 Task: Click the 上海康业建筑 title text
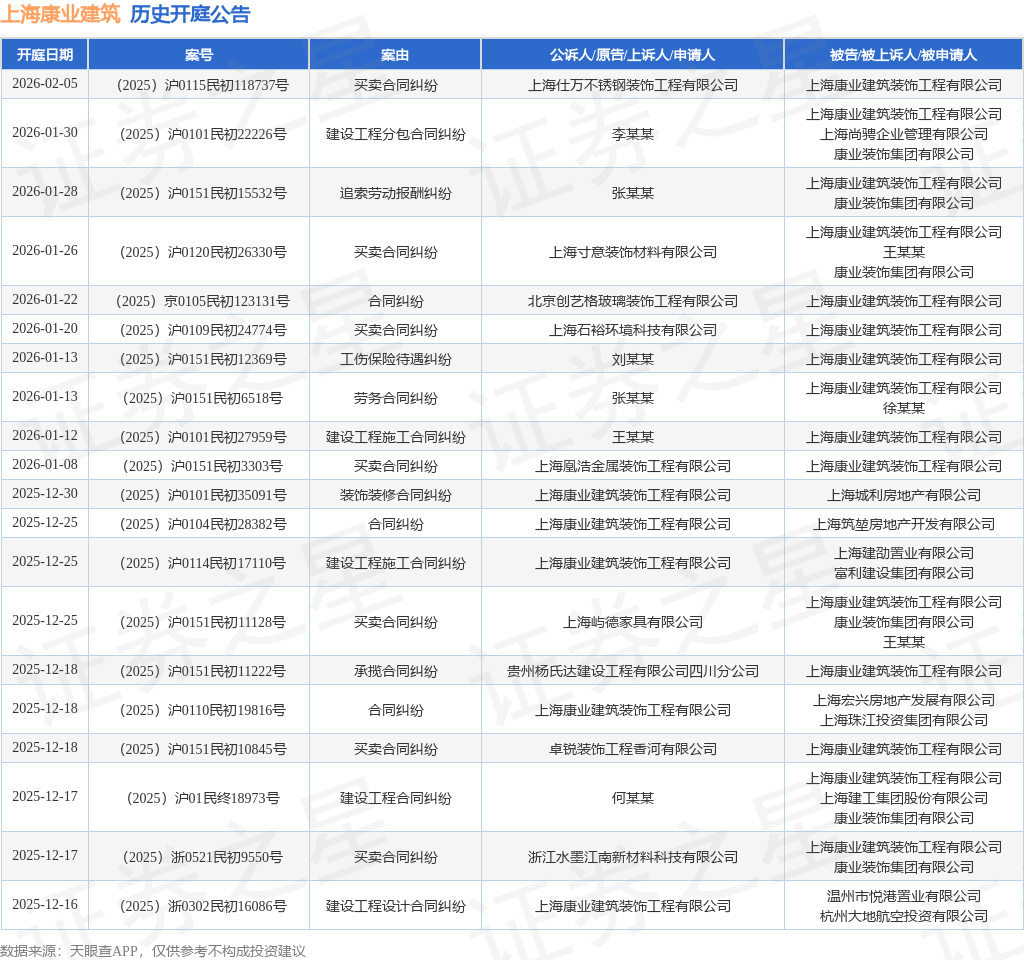(x=60, y=14)
